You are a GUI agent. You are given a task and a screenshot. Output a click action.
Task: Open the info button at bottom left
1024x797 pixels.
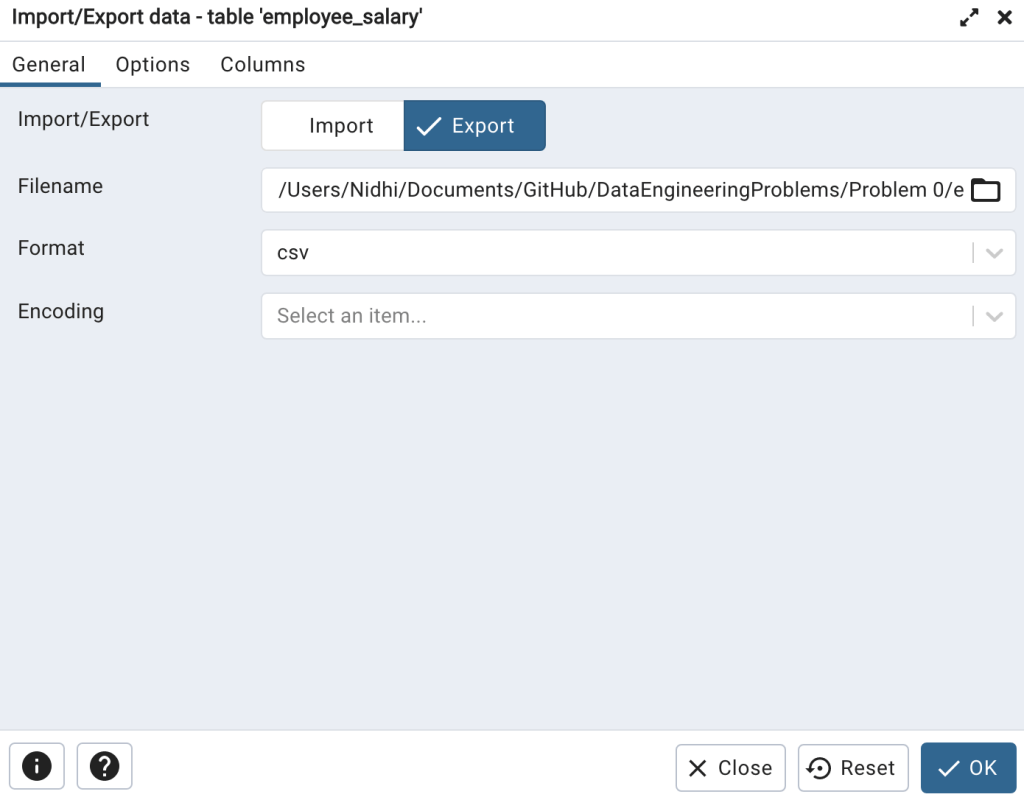point(37,767)
